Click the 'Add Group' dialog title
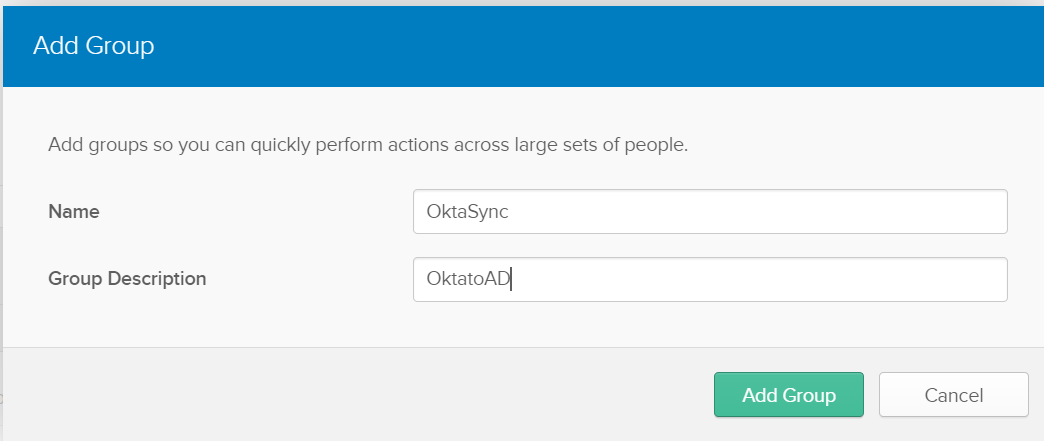Screen dimensions: 1044x441 [94, 45]
